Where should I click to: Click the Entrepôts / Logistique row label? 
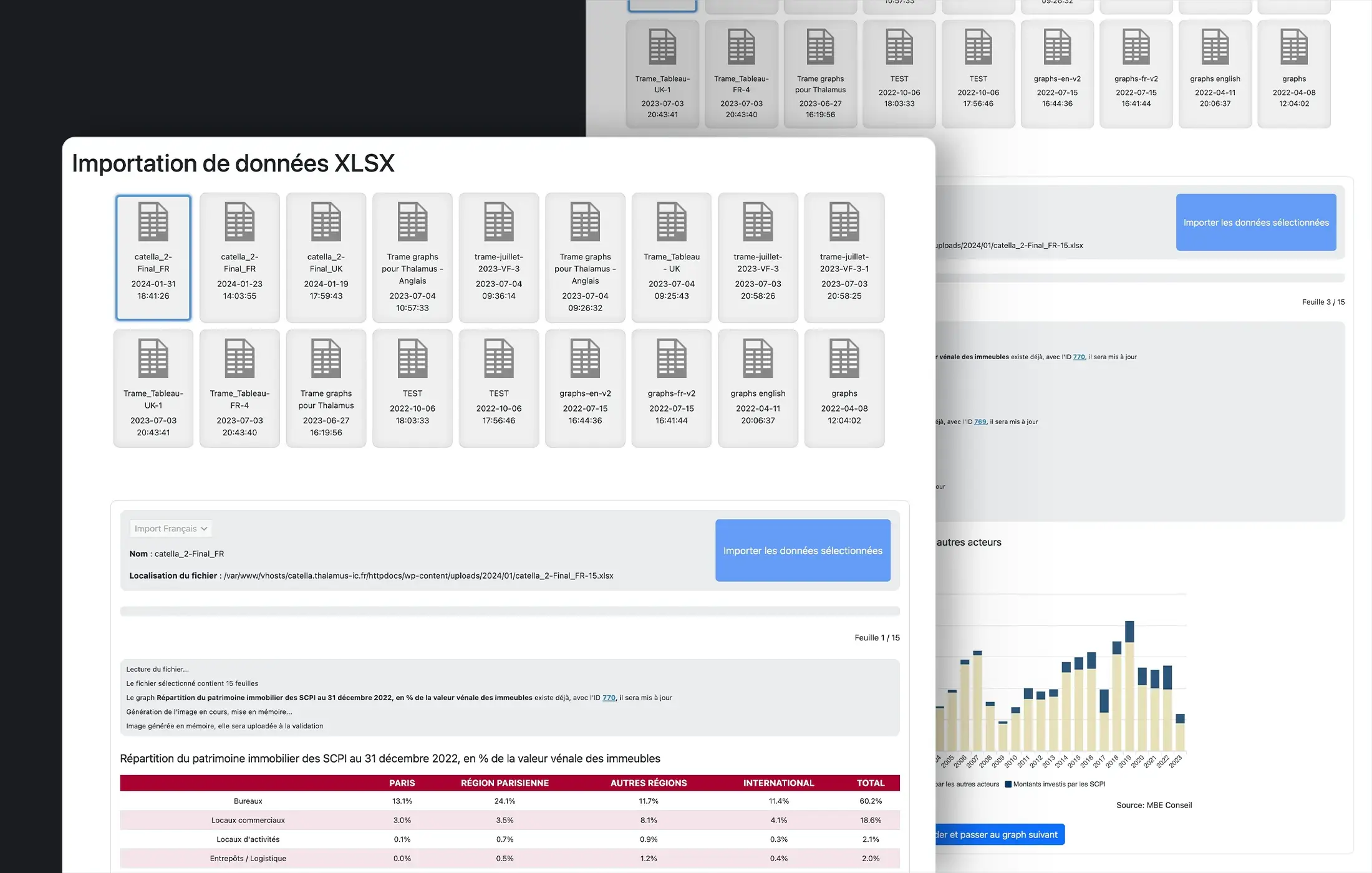pyautogui.click(x=248, y=859)
